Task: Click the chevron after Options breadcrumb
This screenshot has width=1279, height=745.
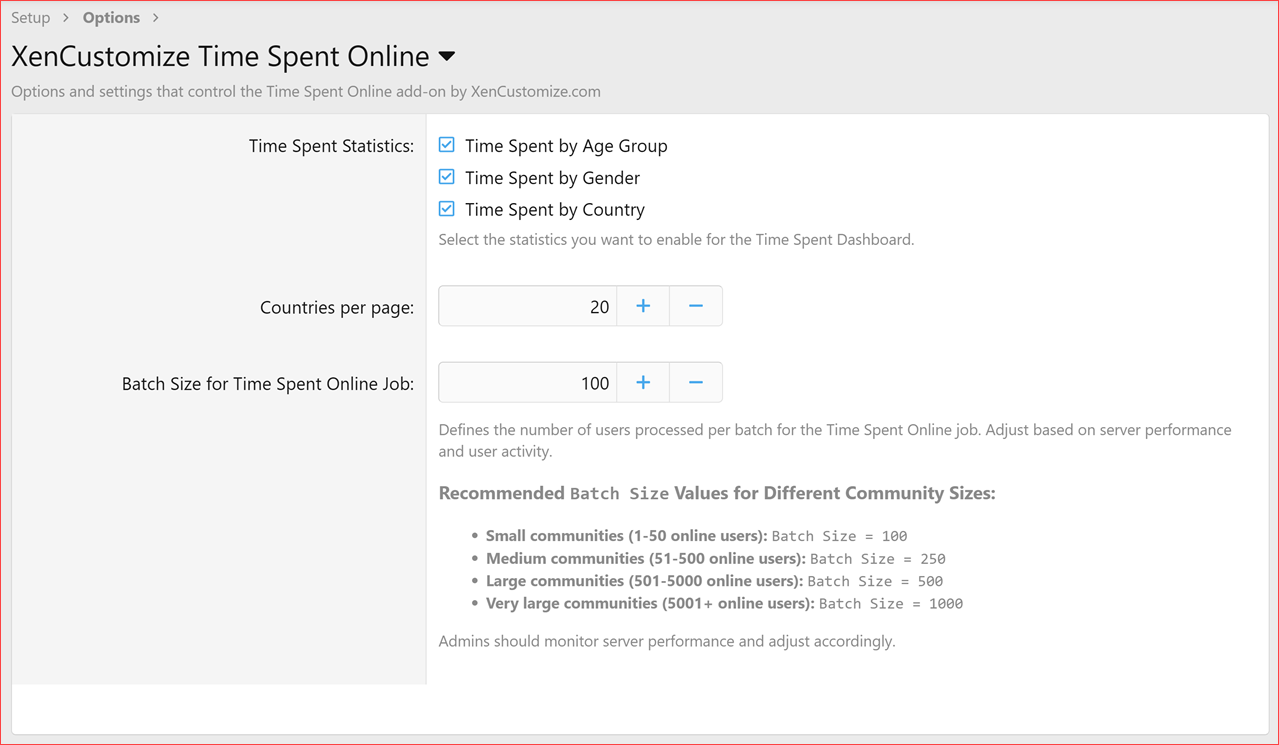Action: tap(155, 17)
